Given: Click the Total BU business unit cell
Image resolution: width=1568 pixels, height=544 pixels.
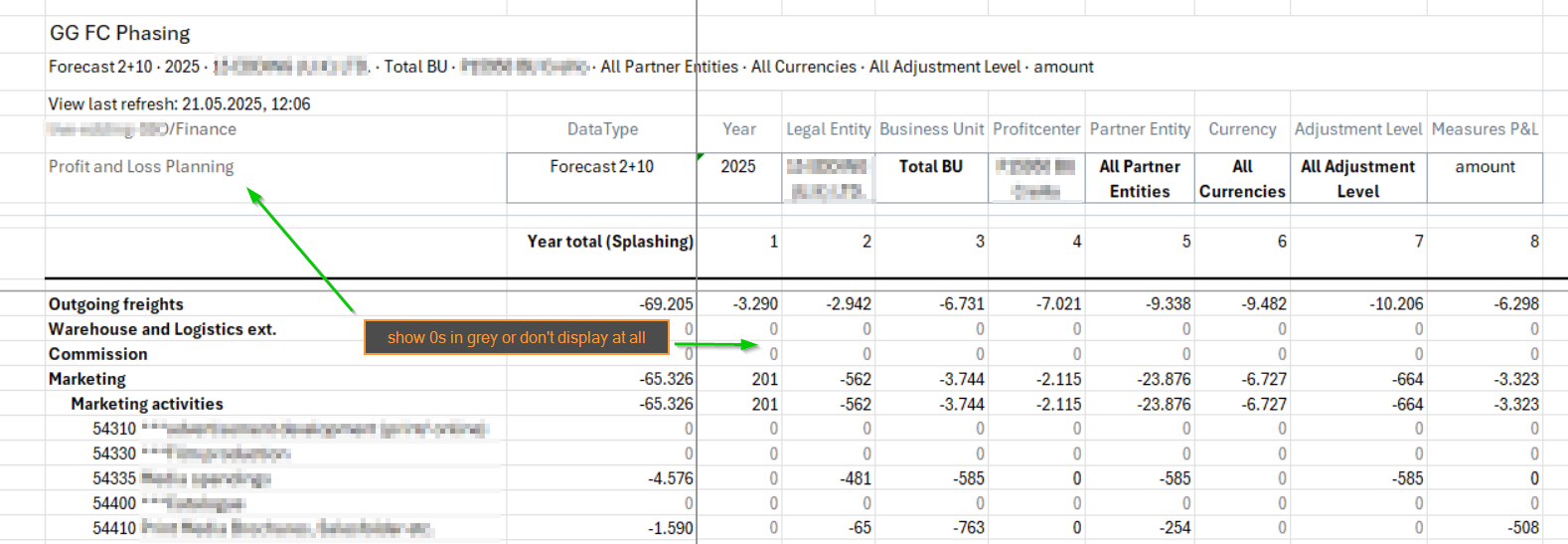Looking at the screenshot, I should pyautogui.click(x=930, y=167).
